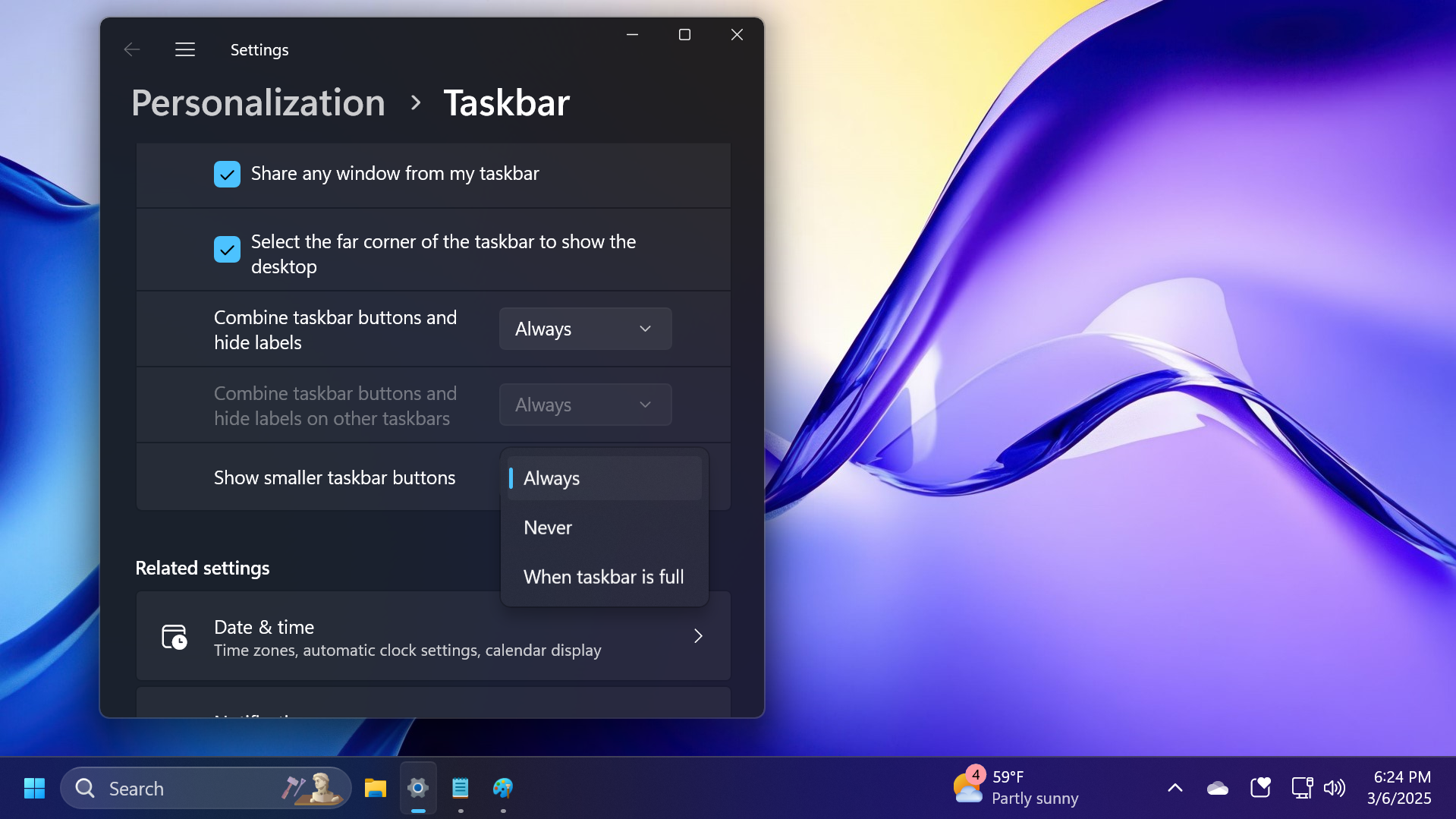Open Notepad from the taskbar
This screenshot has width=1456, height=819.
tap(461, 788)
